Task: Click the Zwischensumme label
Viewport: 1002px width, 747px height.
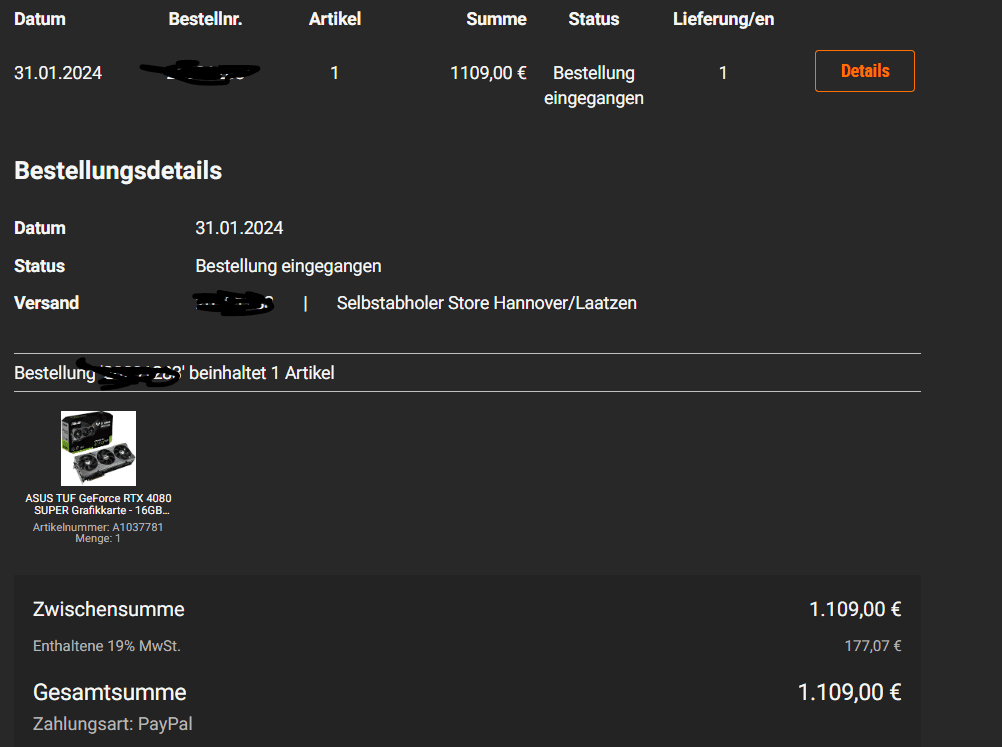Action: coord(109,609)
